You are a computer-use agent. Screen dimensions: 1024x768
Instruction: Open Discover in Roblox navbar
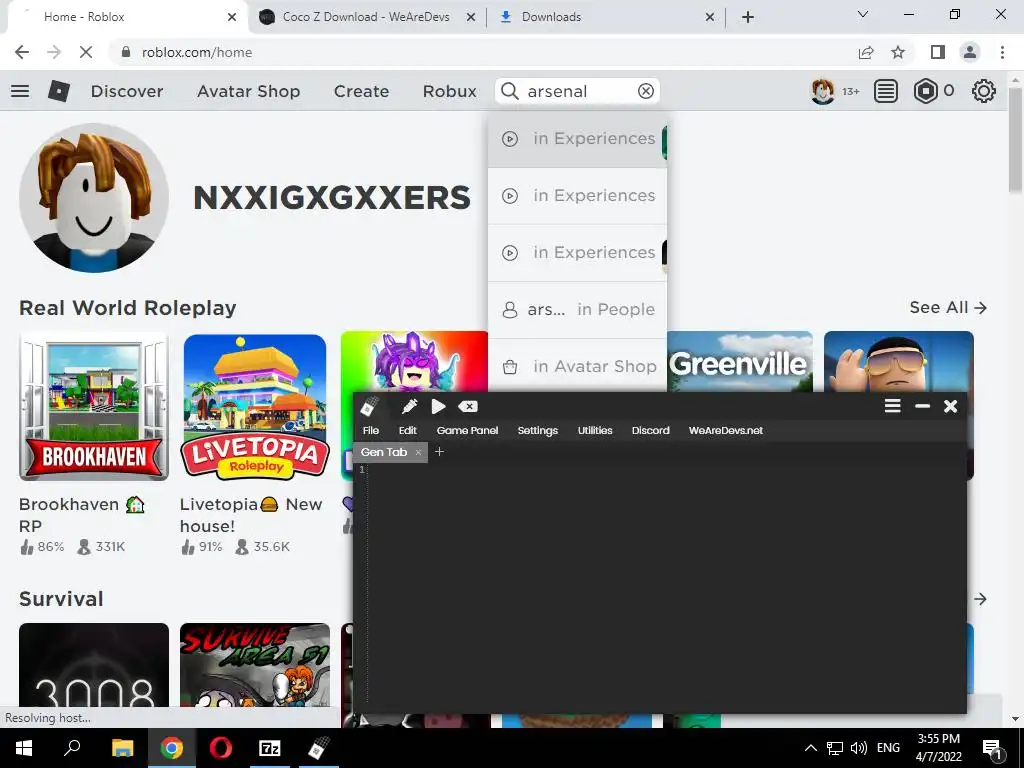tap(127, 91)
